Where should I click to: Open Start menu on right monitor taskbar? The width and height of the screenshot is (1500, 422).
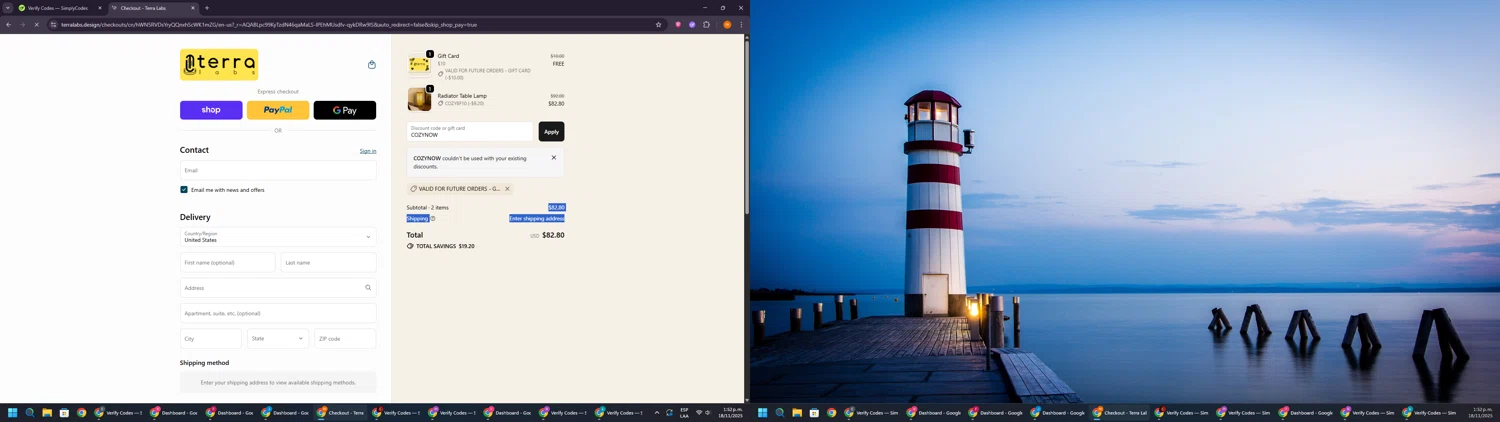pyautogui.click(x=763, y=412)
